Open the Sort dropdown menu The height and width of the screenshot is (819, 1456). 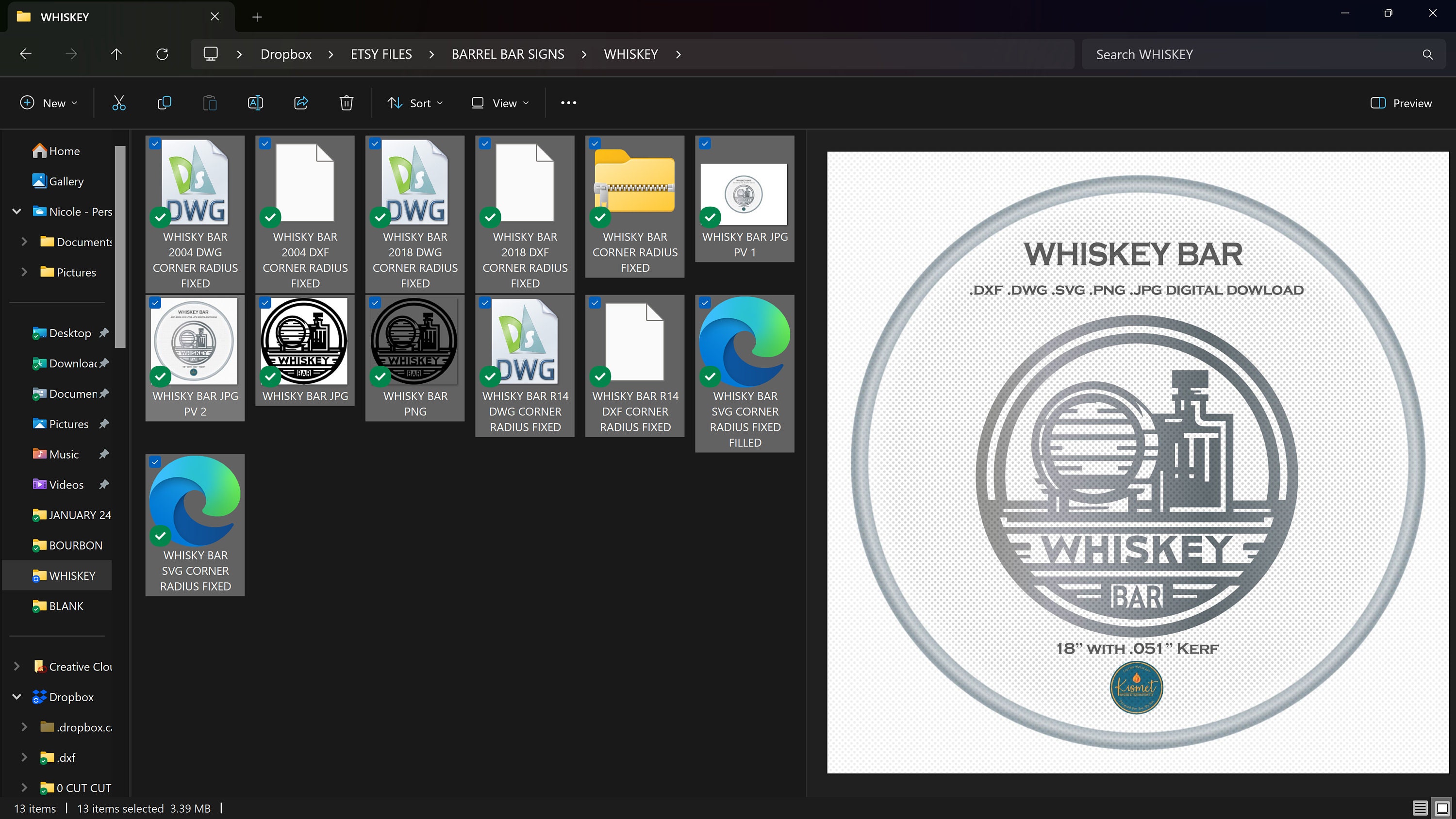click(415, 103)
